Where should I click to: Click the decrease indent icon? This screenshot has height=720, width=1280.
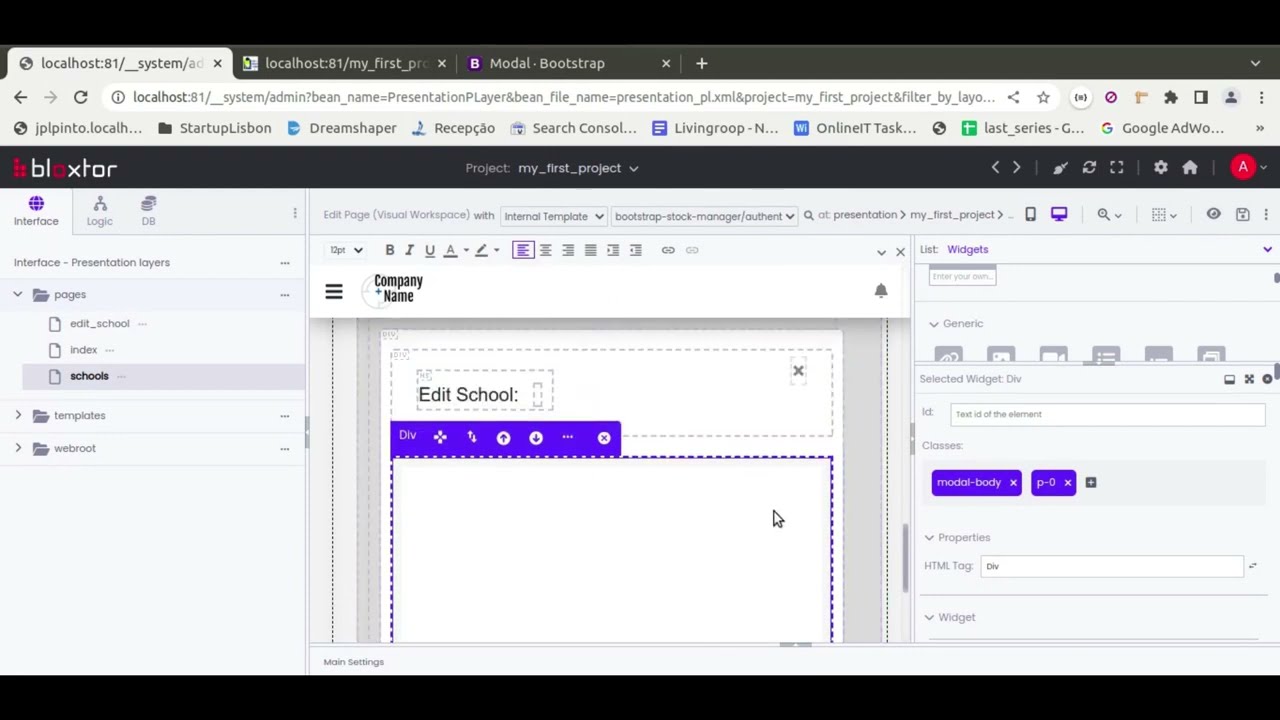click(635, 250)
